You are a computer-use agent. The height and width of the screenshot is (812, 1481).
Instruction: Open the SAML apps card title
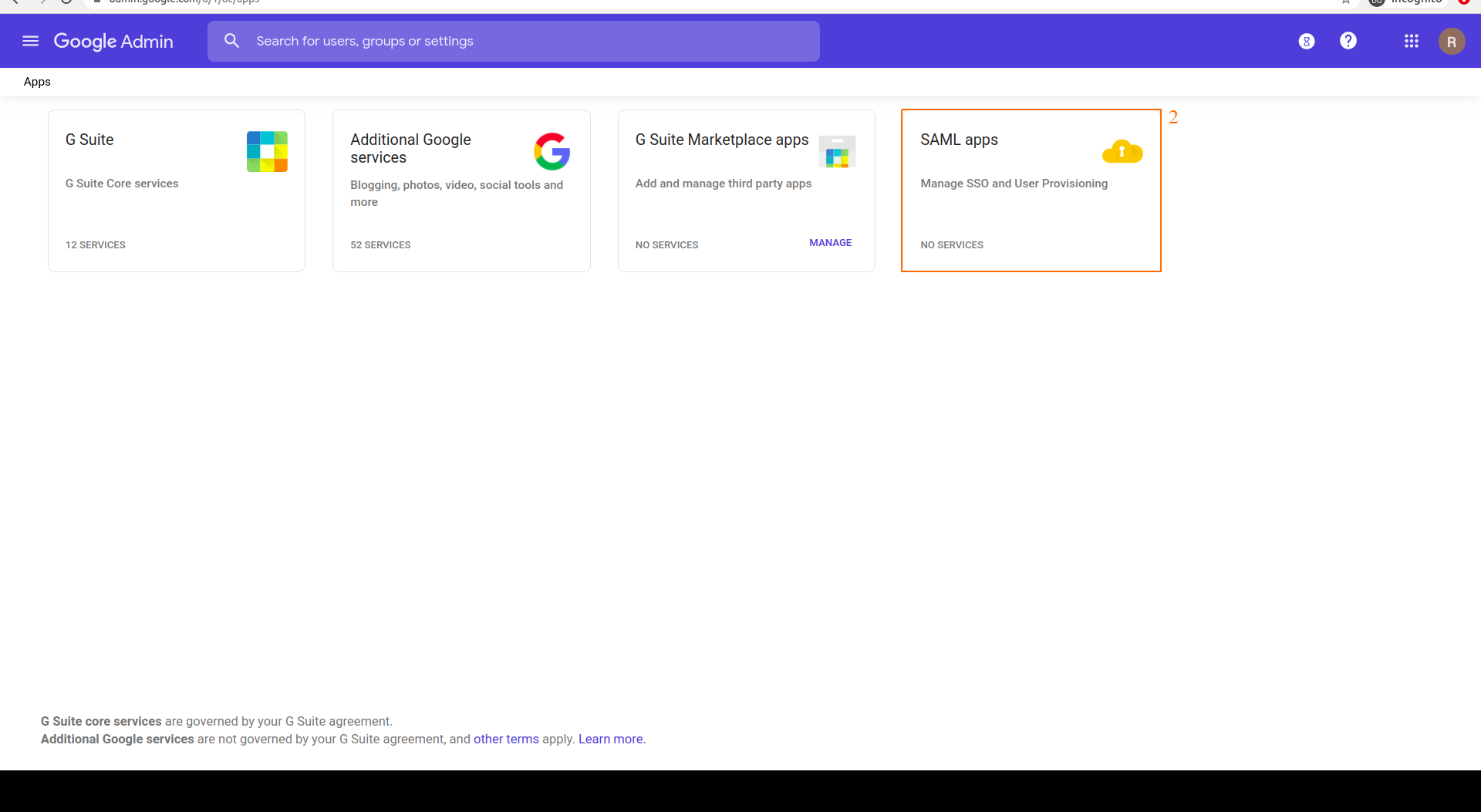click(x=959, y=140)
